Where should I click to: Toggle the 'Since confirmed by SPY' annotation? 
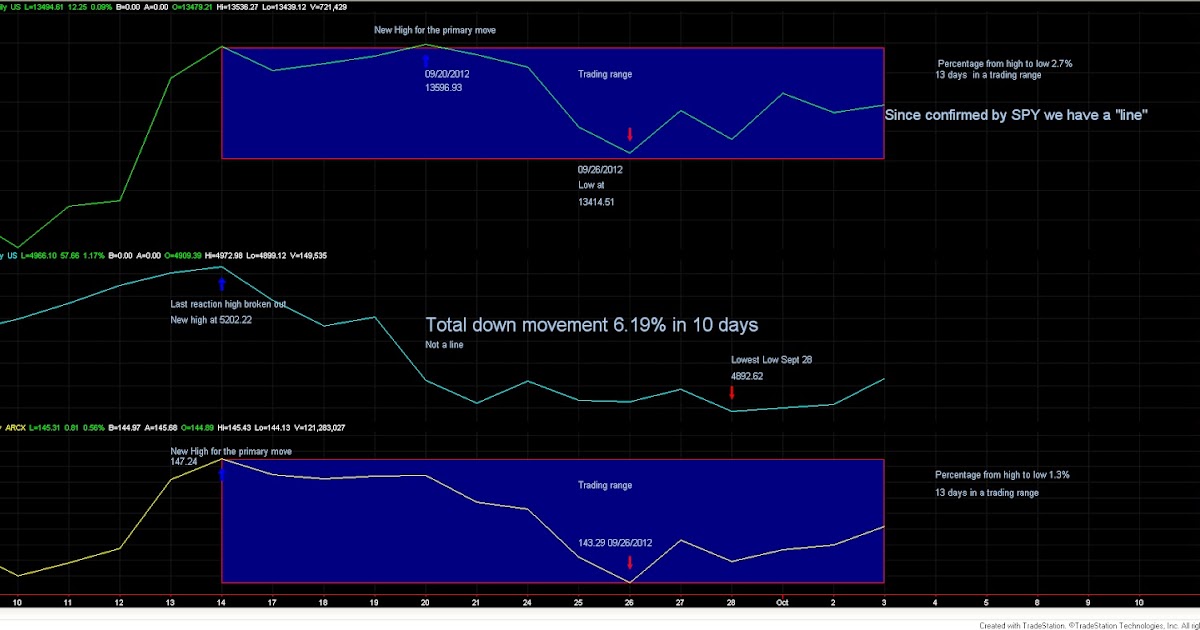(1015, 114)
